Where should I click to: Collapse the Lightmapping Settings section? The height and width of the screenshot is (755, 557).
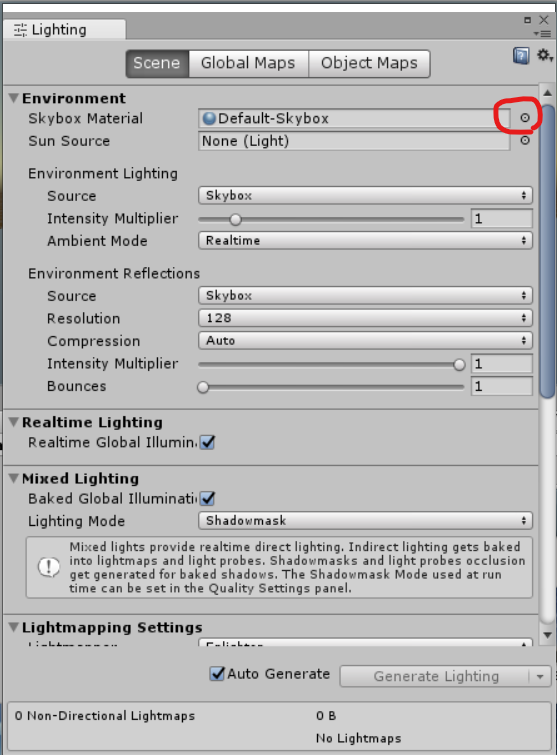[14, 627]
